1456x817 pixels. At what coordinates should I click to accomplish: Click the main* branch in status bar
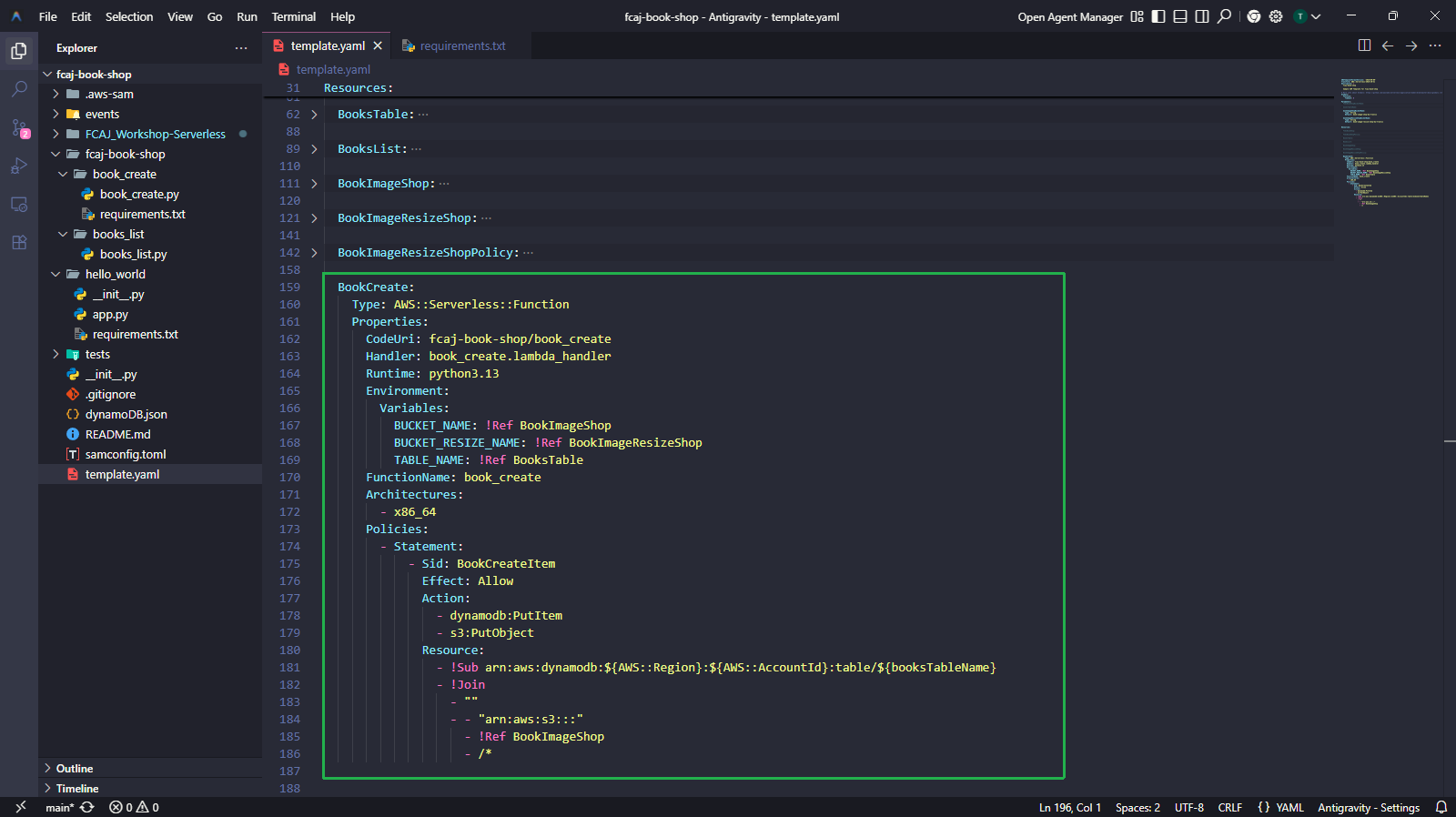60,807
